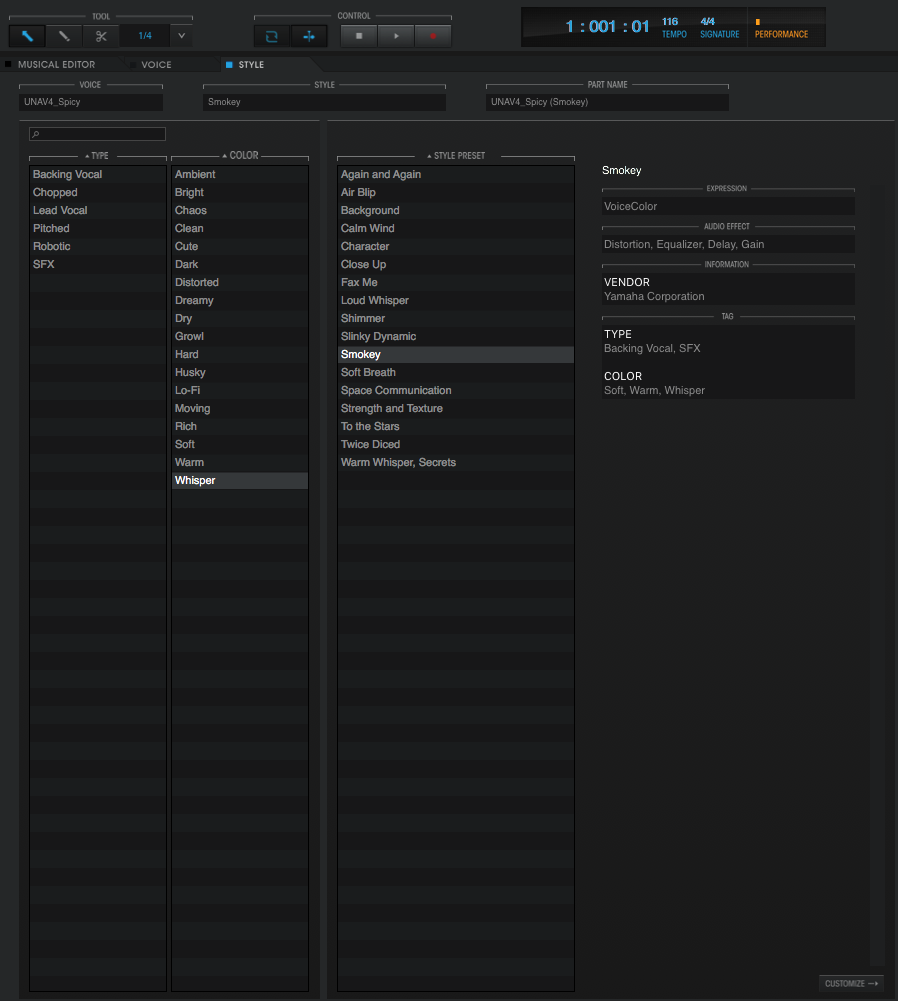This screenshot has height=1001, width=898.
Task: Open the quantize dropdown arrow
Action: click(181, 36)
